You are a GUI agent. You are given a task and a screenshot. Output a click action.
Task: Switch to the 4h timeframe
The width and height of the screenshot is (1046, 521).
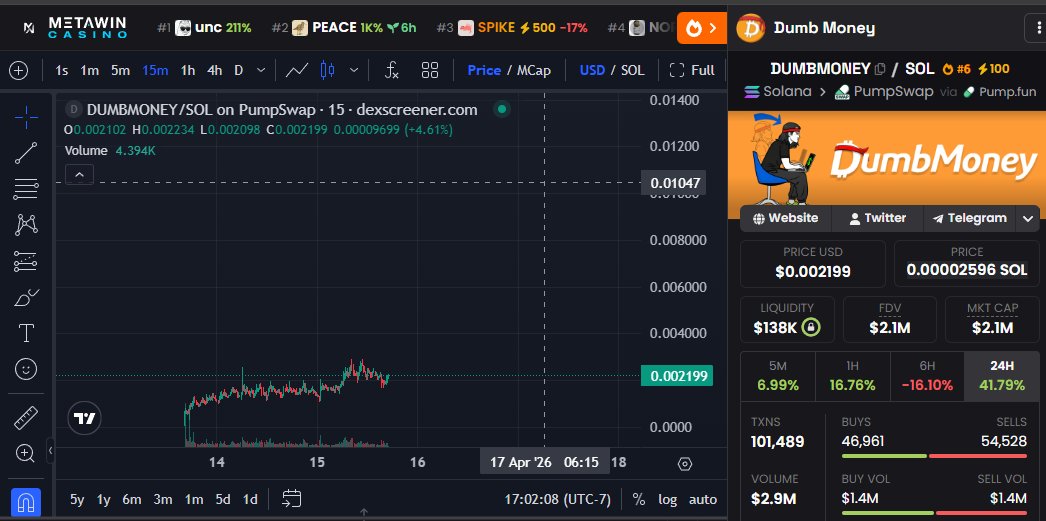(214, 70)
